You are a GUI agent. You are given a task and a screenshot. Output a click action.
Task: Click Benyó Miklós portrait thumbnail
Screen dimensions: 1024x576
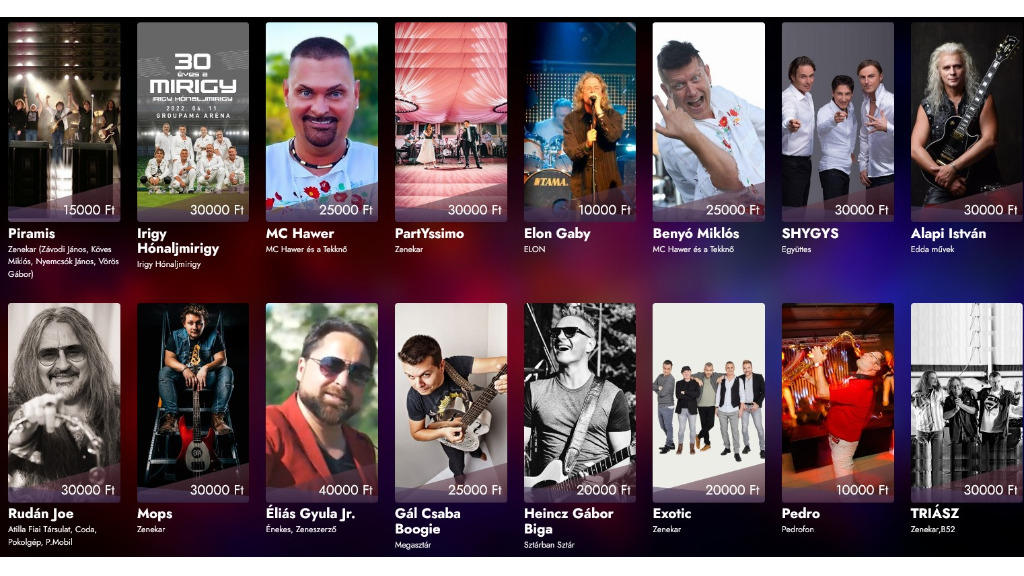tap(709, 121)
